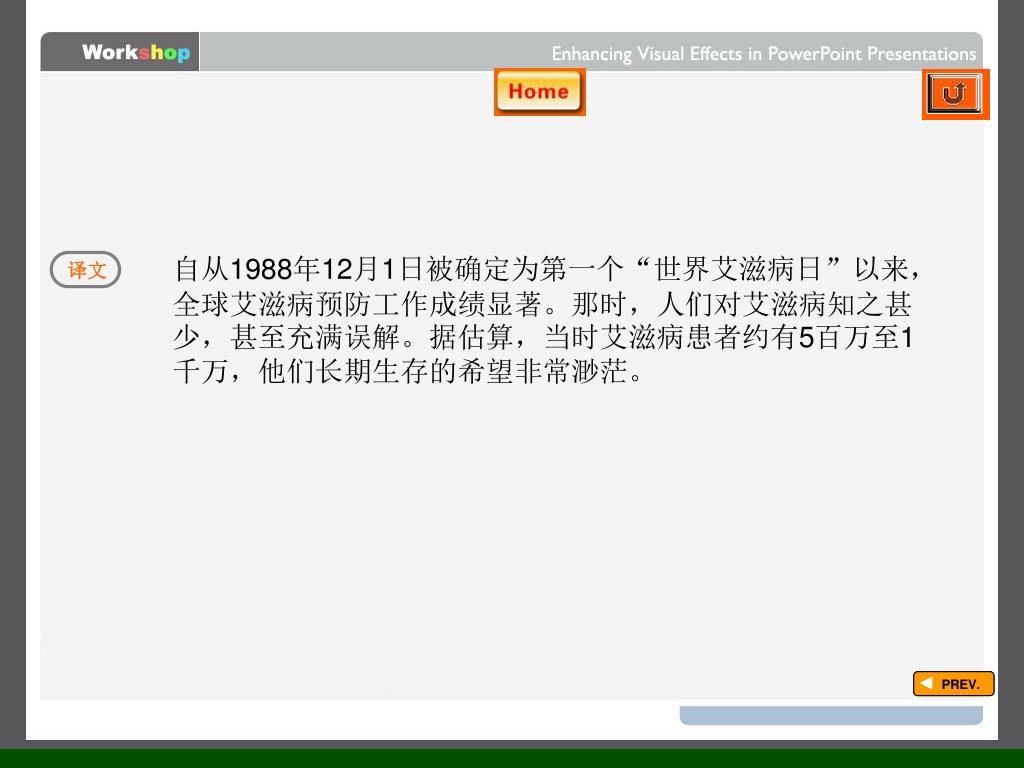Click the text line starting 千万，他们长期生存
Viewport: 1024px width, 768px height.
click(408, 372)
